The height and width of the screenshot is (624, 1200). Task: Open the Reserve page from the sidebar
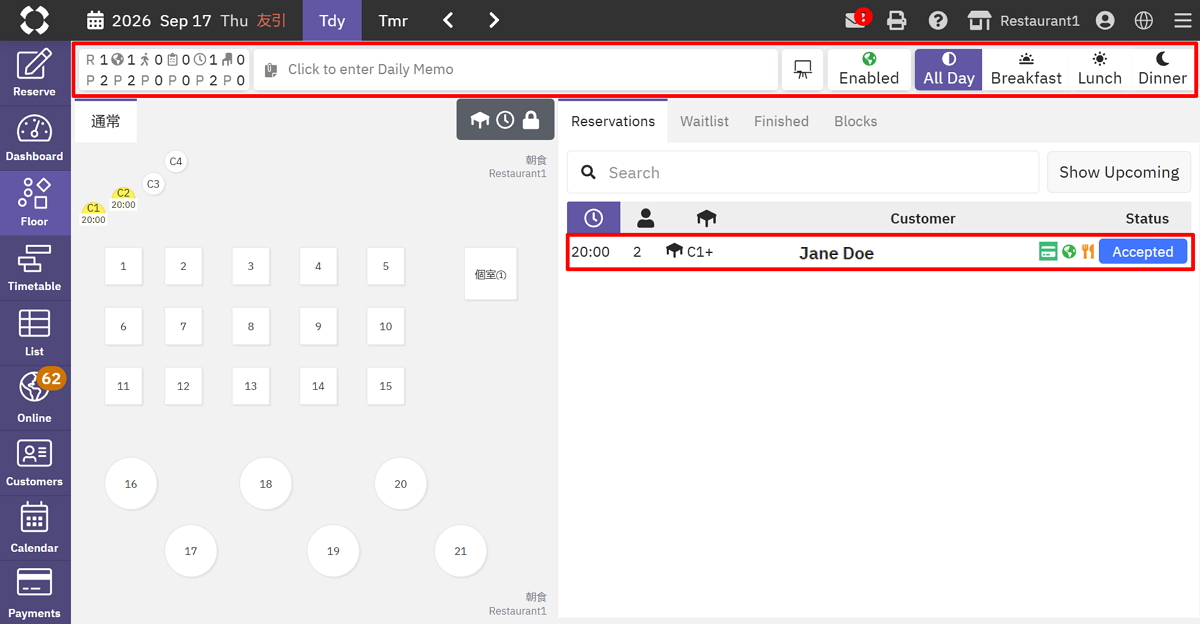[35, 73]
